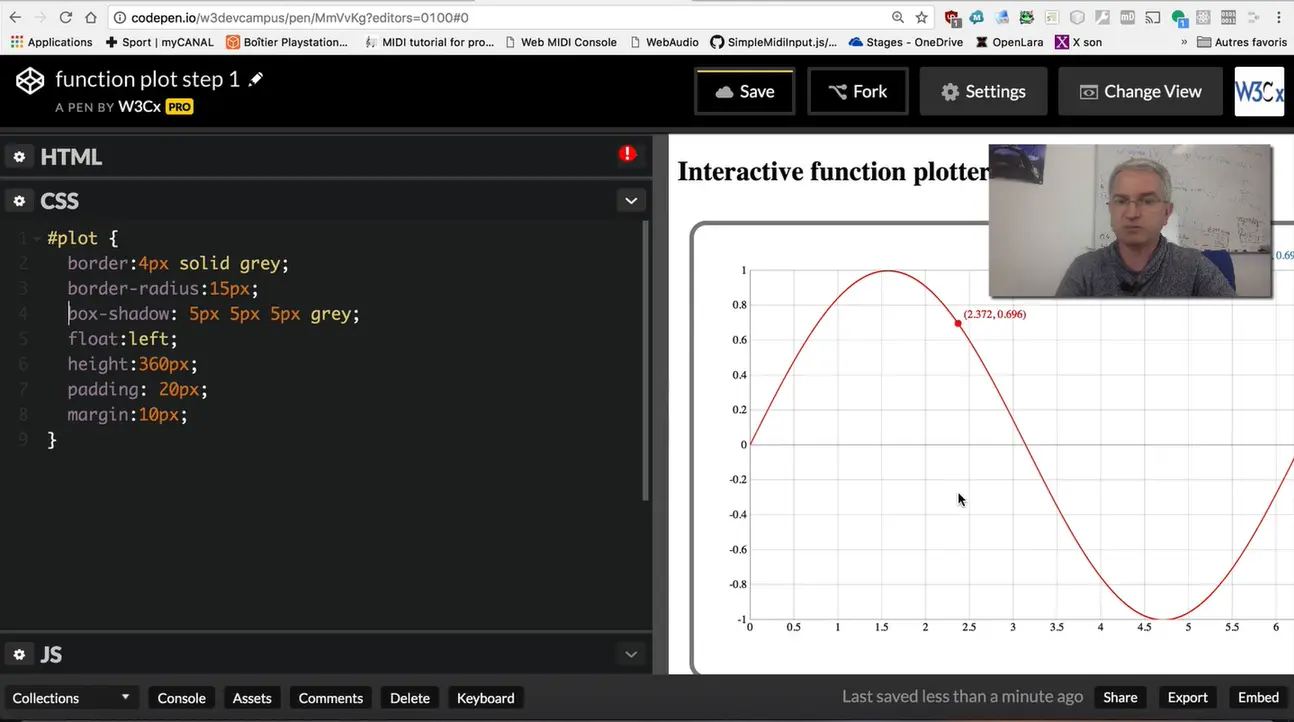Viewport: 1294px width, 722px height.
Task: Open the React devtools extension icon
Action: (x=1203, y=17)
